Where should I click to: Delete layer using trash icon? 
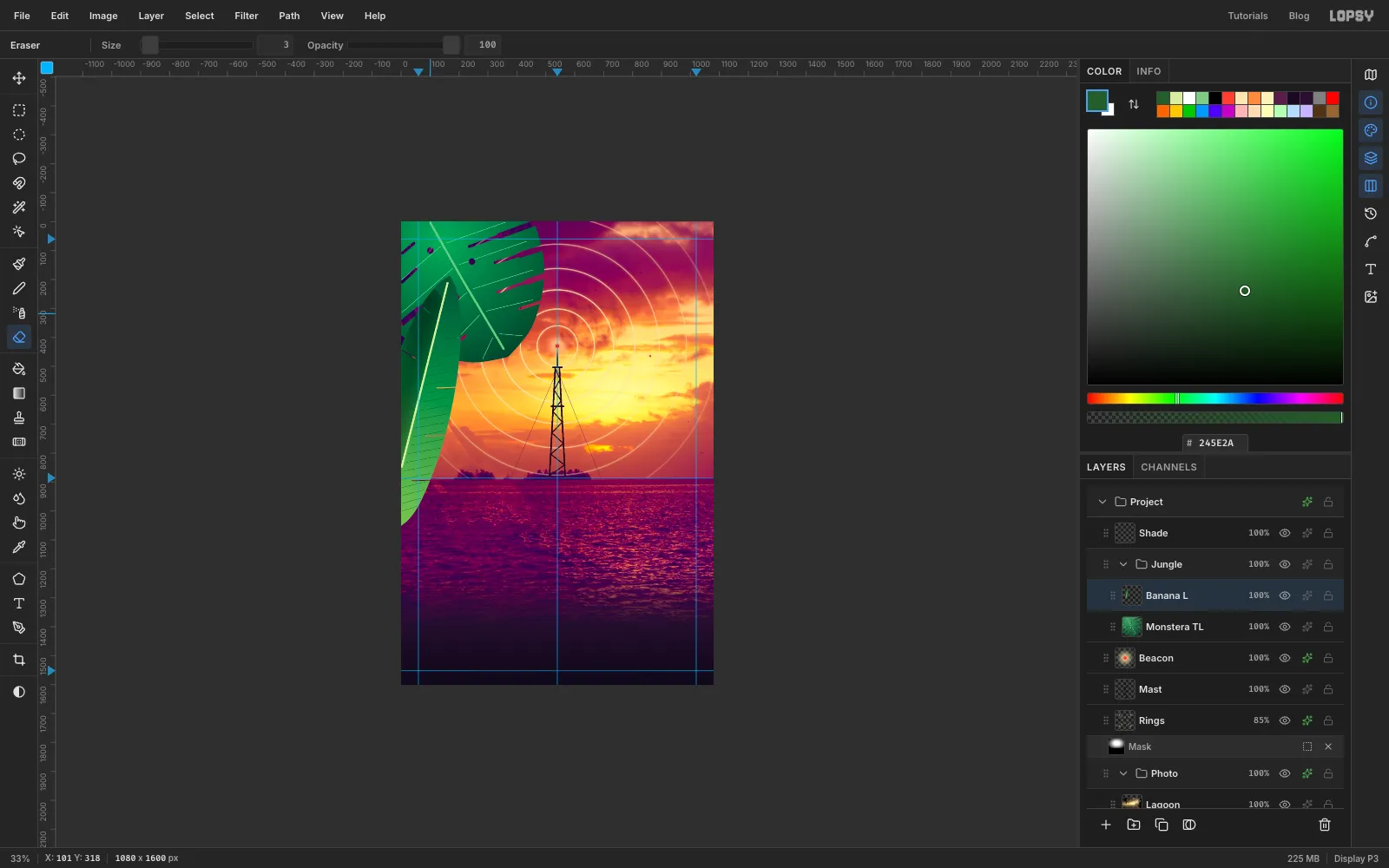click(1325, 825)
